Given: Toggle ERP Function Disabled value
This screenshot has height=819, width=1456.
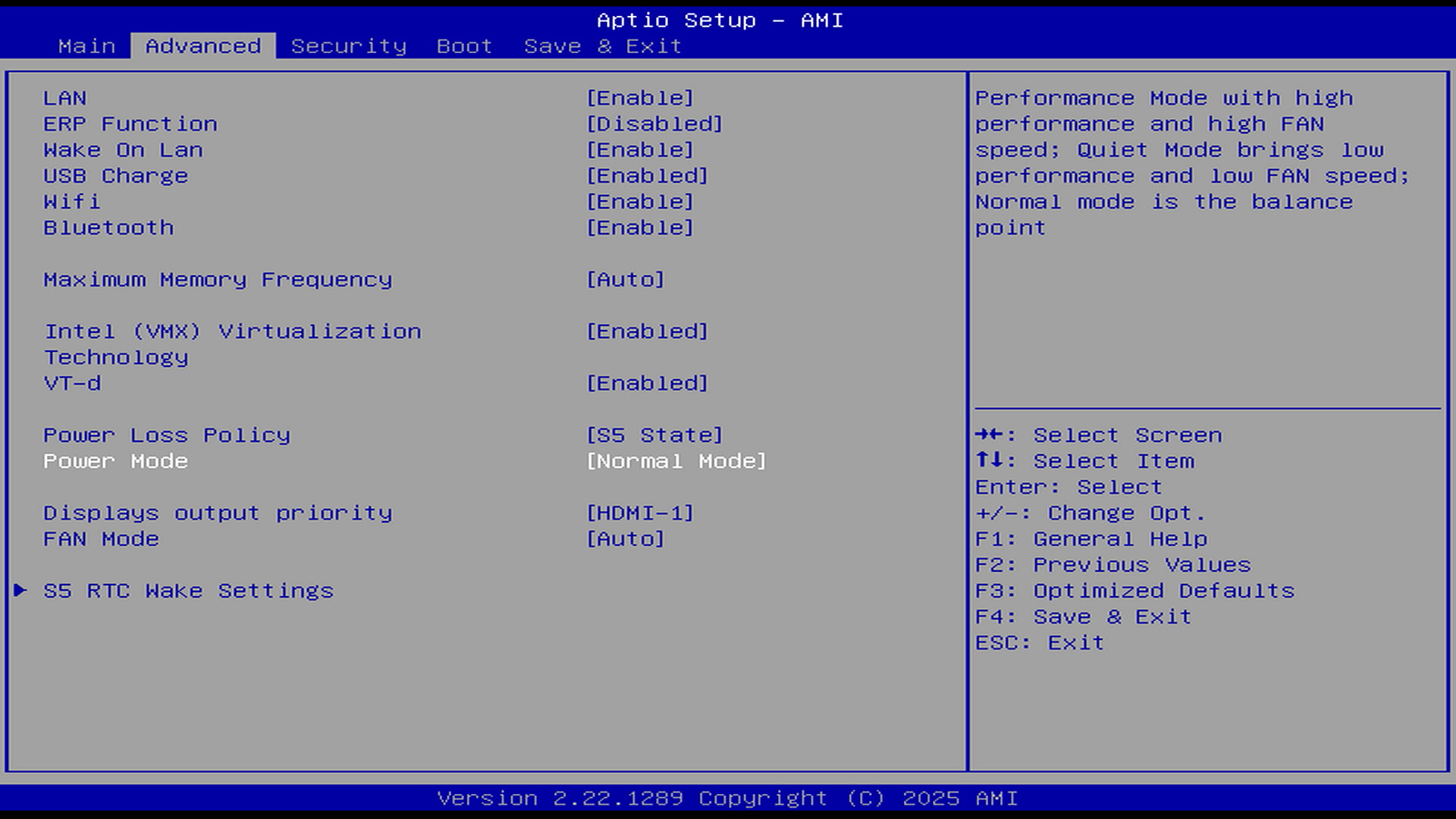Looking at the screenshot, I should [654, 124].
